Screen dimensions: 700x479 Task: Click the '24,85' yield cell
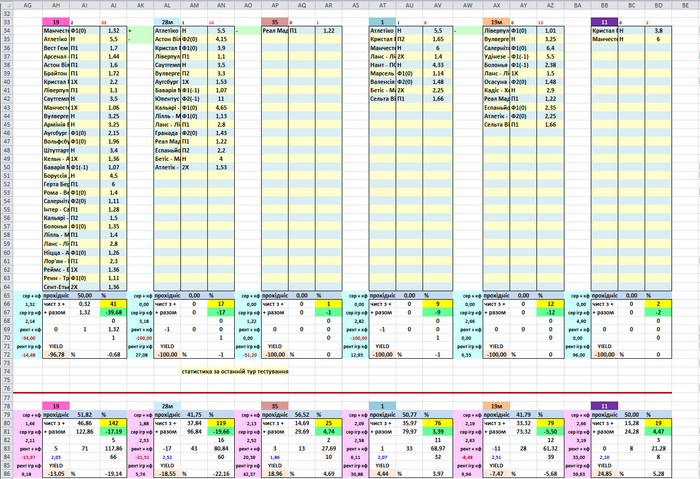604,474
